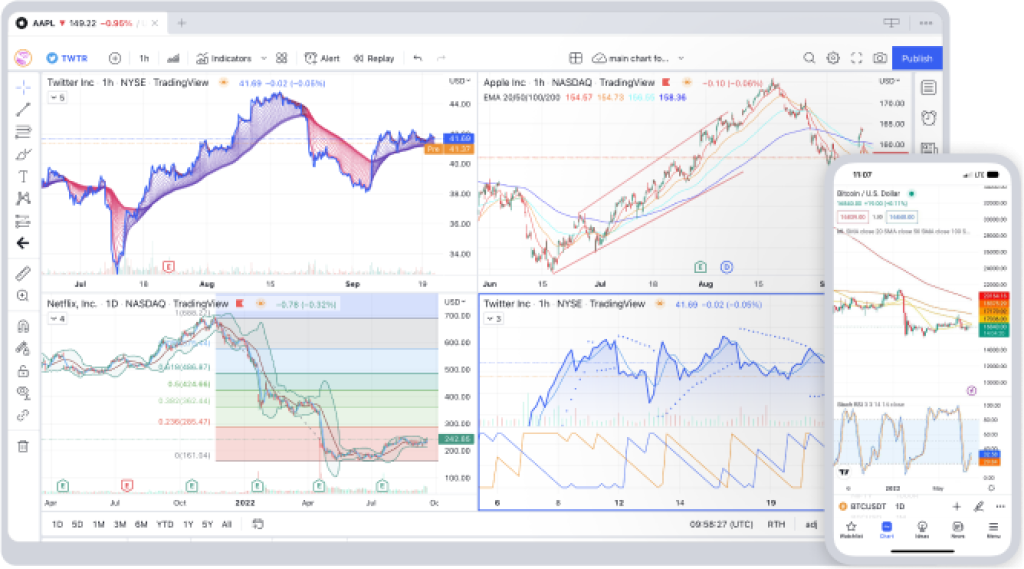Click the Publish button

click(917, 58)
